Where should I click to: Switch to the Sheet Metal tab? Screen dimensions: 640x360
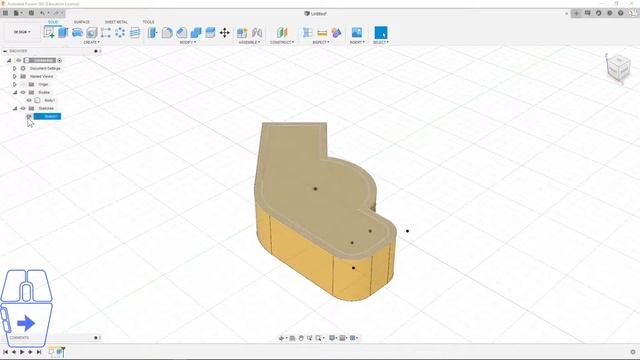coord(116,22)
